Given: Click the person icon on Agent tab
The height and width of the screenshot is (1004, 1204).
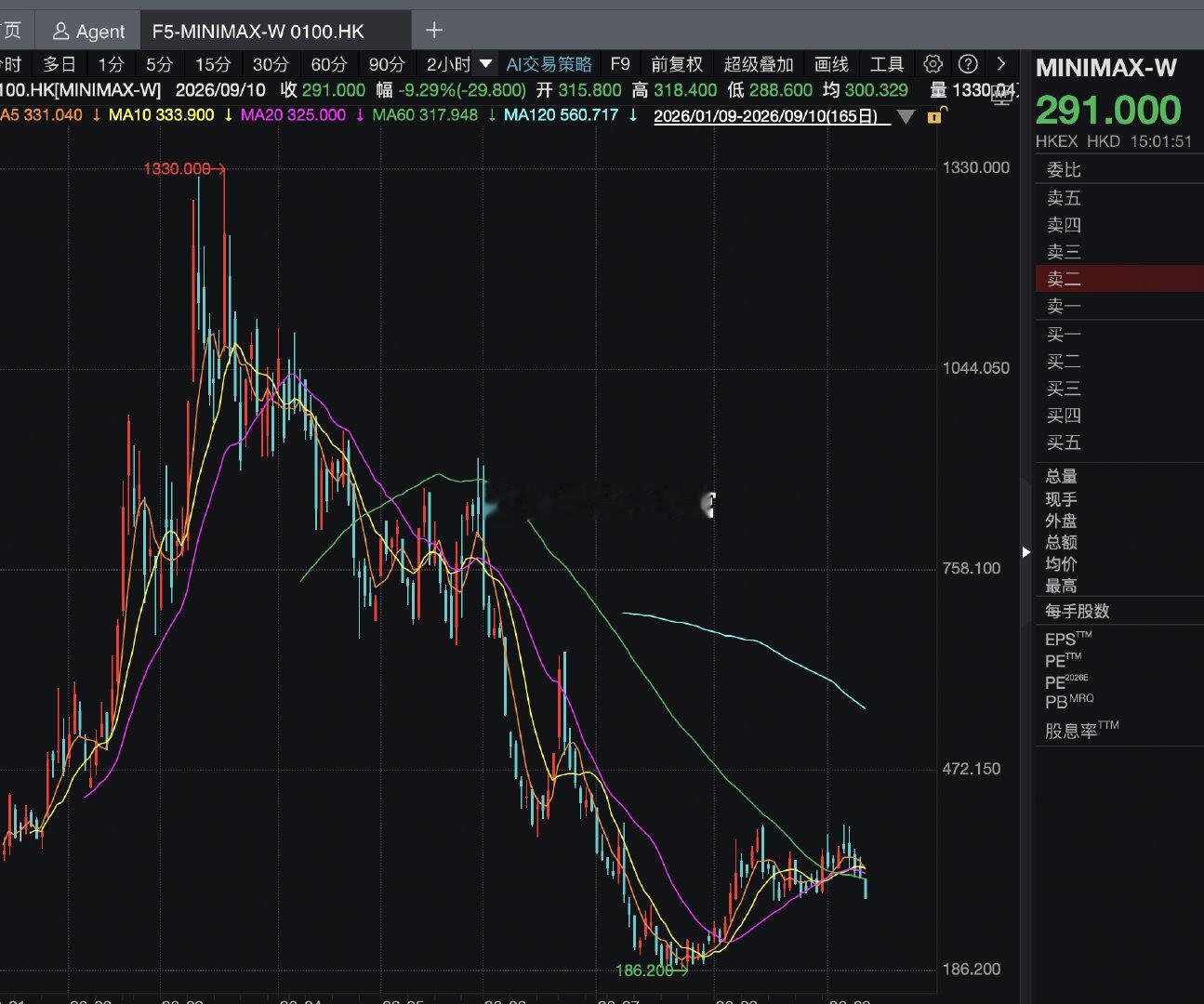Looking at the screenshot, I should point(61,32).
